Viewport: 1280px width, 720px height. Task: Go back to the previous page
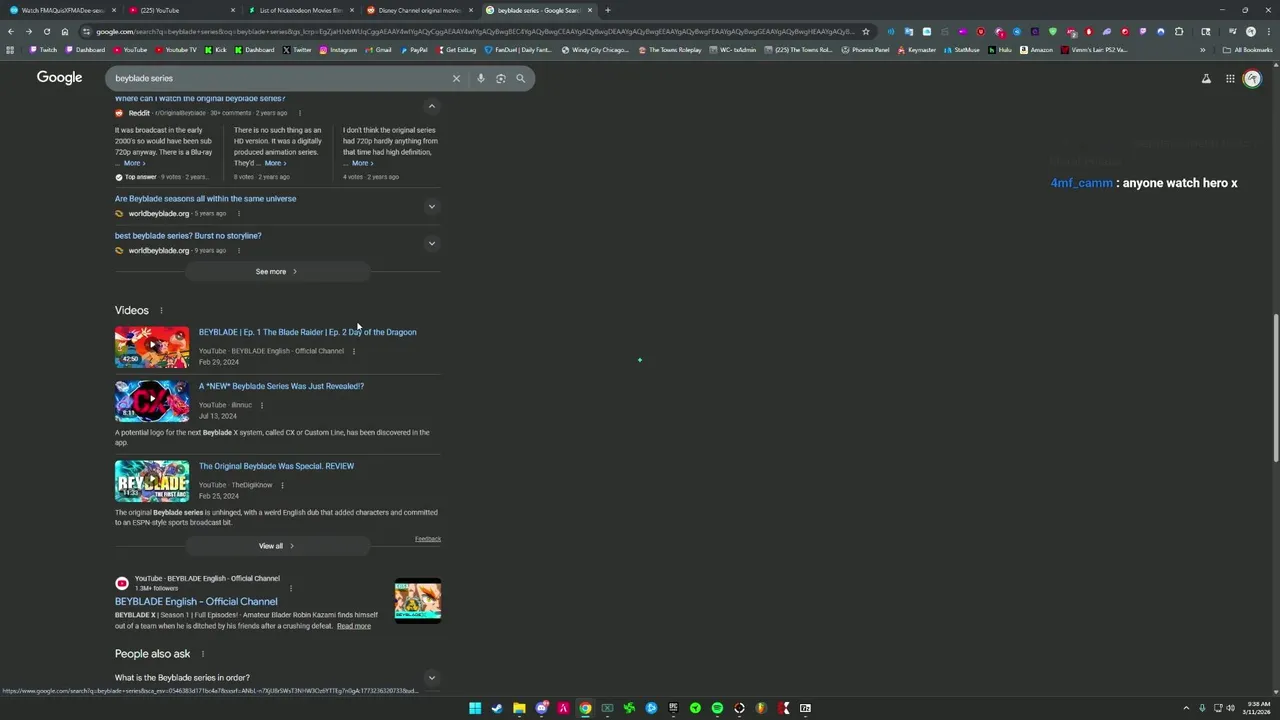point(10,31)
